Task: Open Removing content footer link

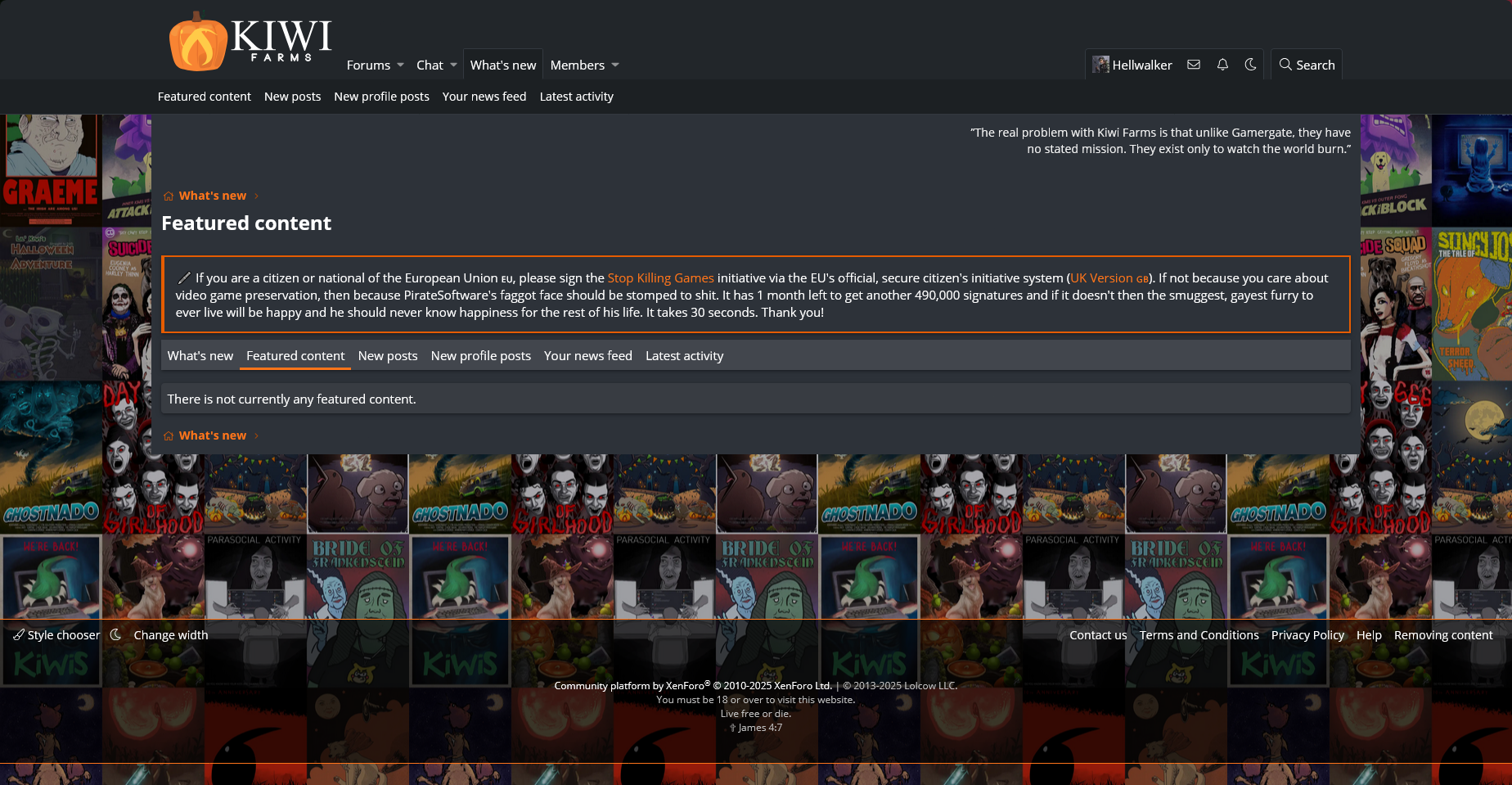Action: point(1443,635)
